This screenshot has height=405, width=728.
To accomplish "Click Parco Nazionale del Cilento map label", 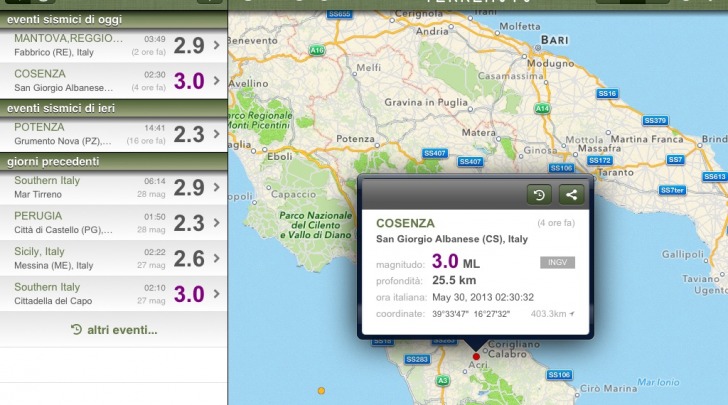I will click(315, 225).
